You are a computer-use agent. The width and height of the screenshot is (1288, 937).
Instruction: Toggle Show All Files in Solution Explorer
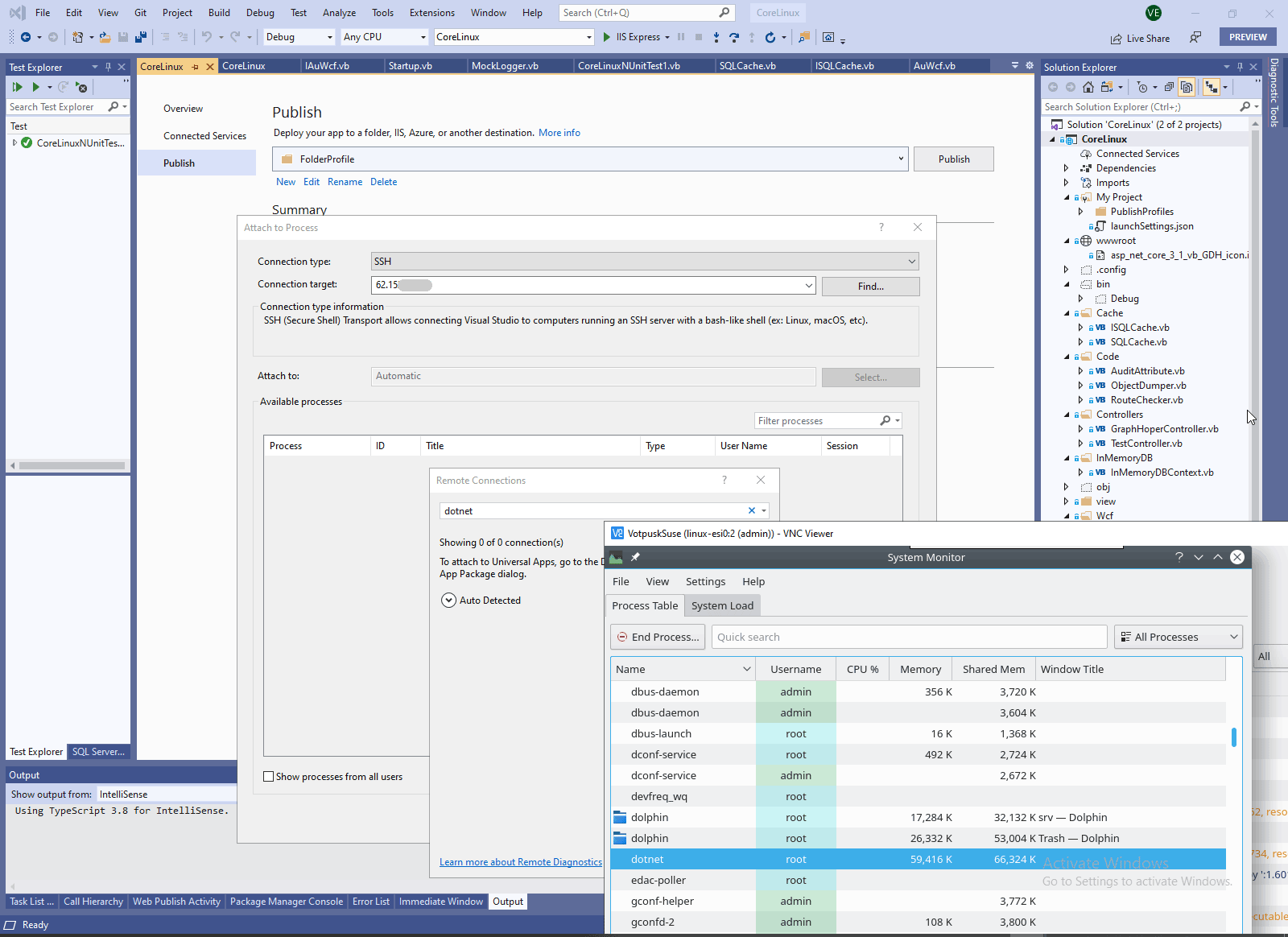click(x=1187, y=87)
